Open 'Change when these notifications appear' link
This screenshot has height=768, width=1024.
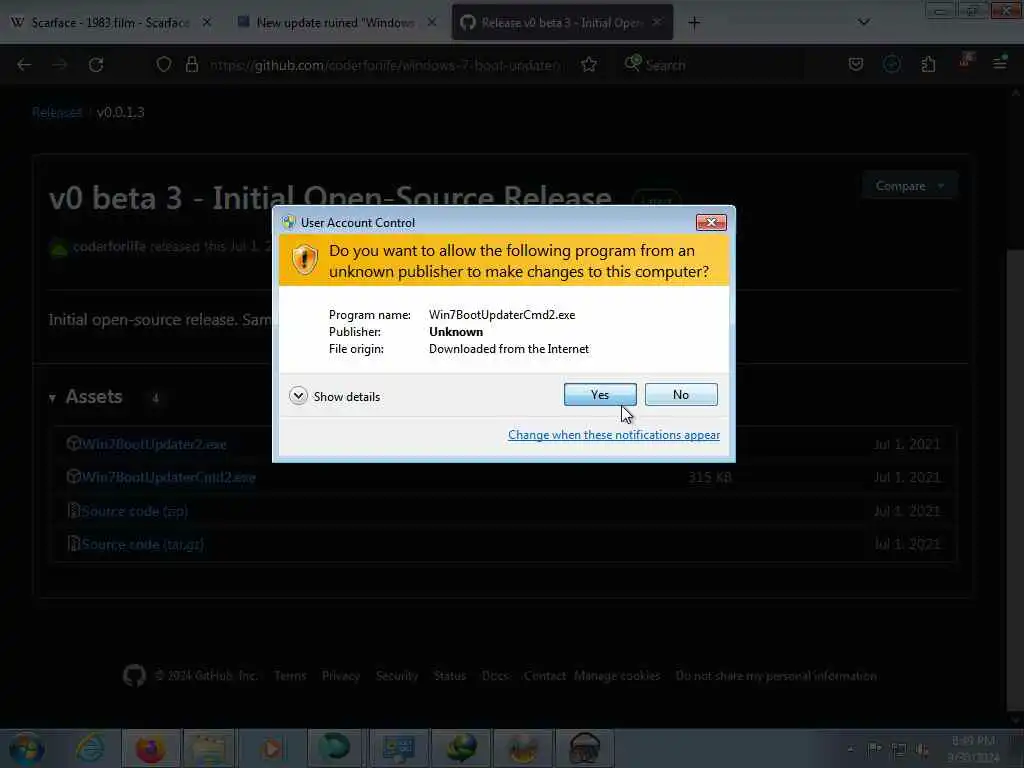tap(614, 435)
